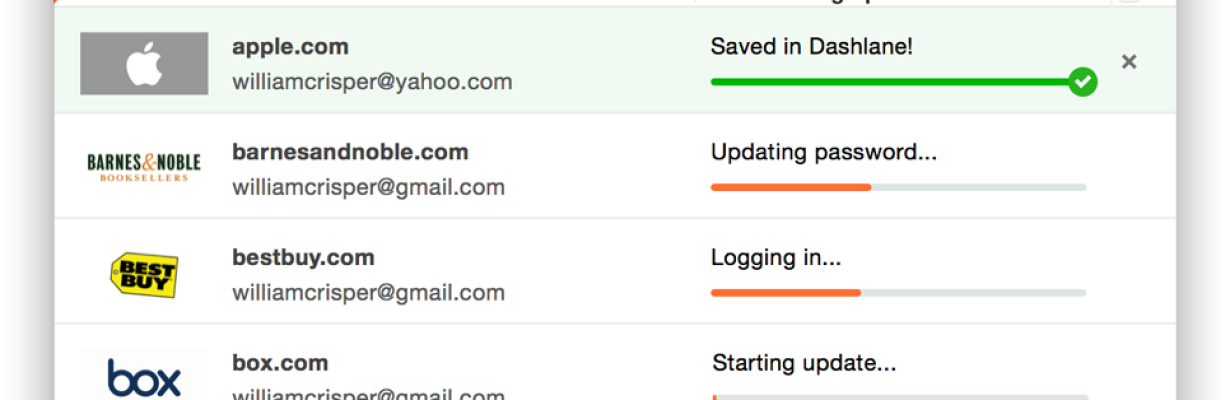Dismiss the apple.com row with the X
1230x400 pixels.
pos(1129,62)
